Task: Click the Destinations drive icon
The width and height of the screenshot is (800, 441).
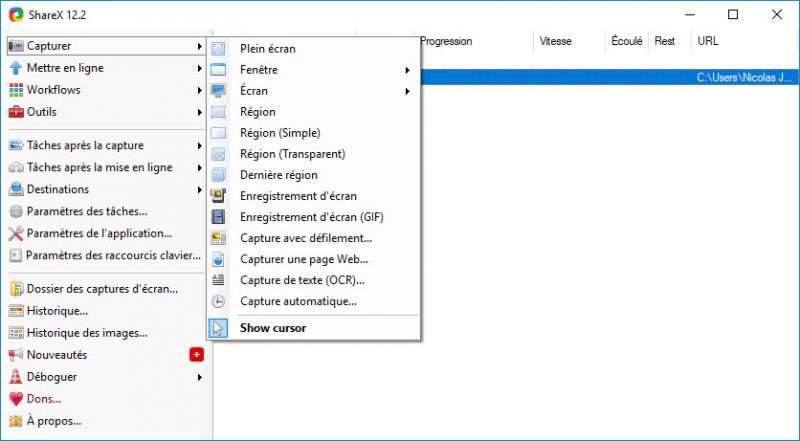Action: click(x=16, y=189)
